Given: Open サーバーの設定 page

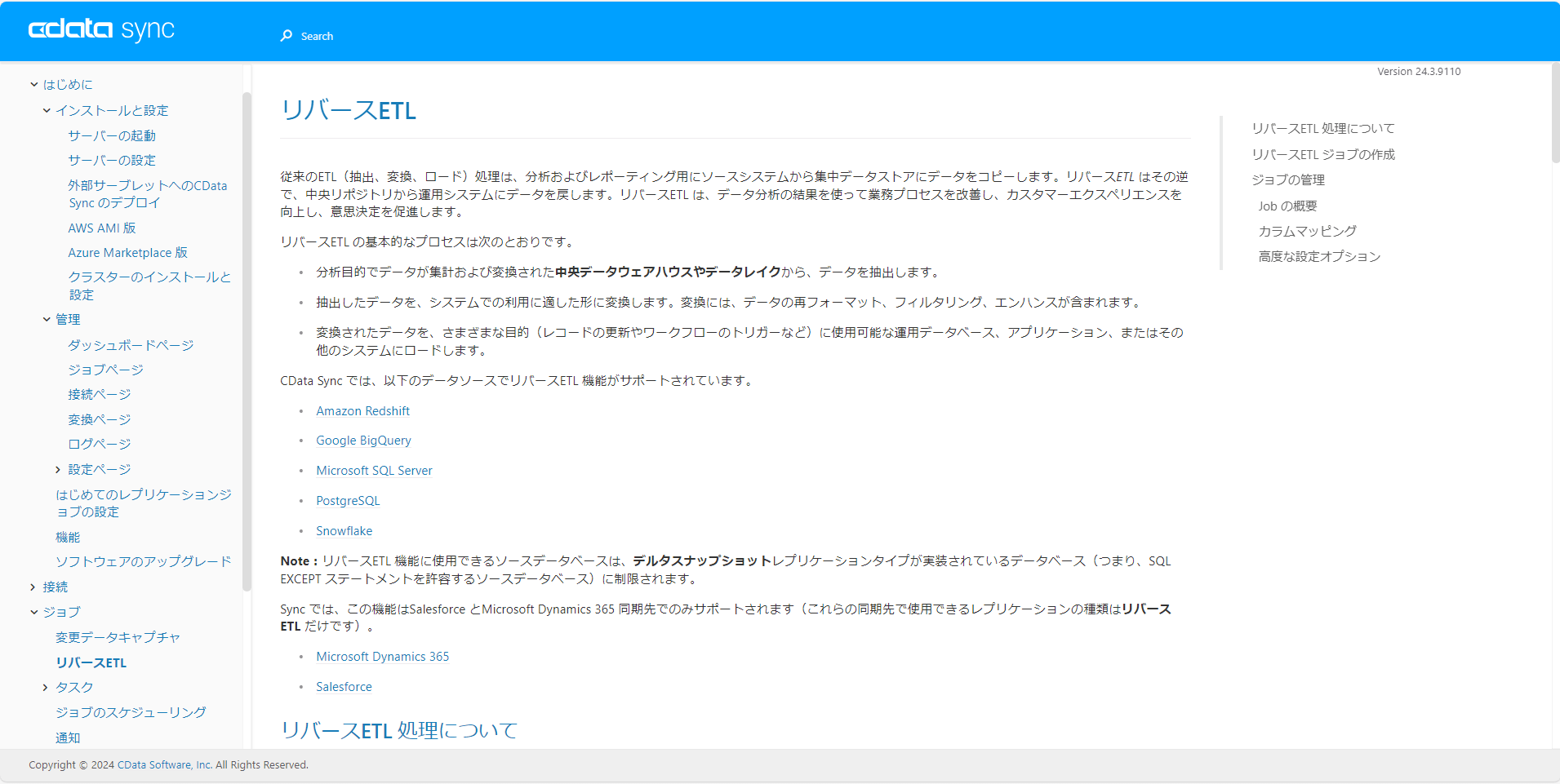Looking at the screenshot, I should pos(112,161).
